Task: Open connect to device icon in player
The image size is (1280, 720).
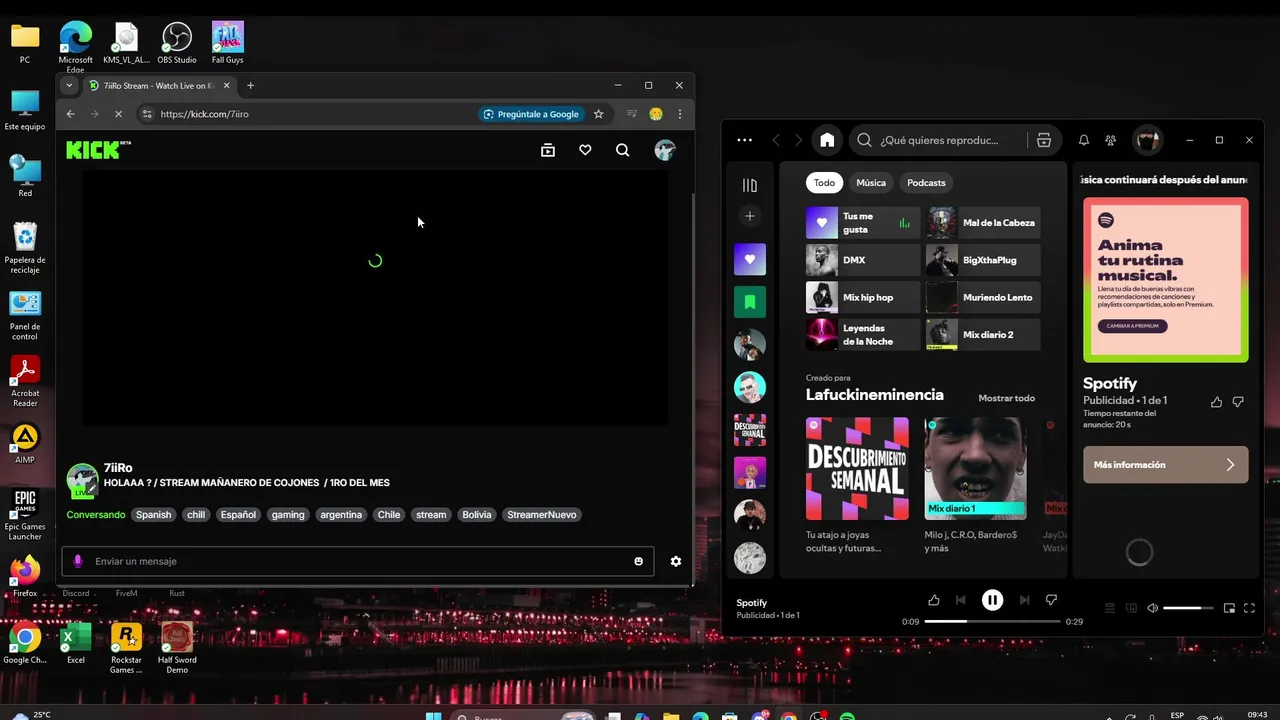Action: [x=1132, y=608]
